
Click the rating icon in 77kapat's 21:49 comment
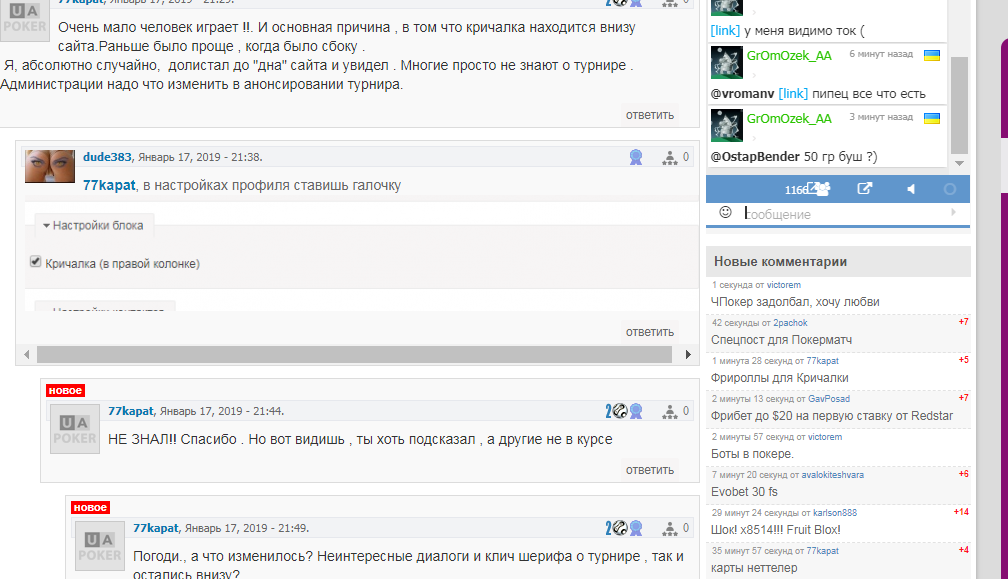(670, 528)
